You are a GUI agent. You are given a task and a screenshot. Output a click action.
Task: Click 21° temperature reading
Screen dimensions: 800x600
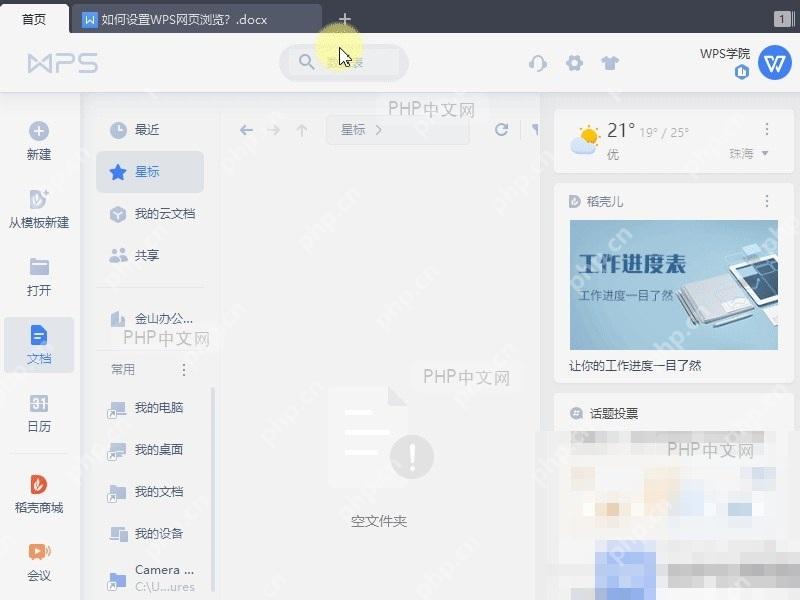[x=621, y=131]
